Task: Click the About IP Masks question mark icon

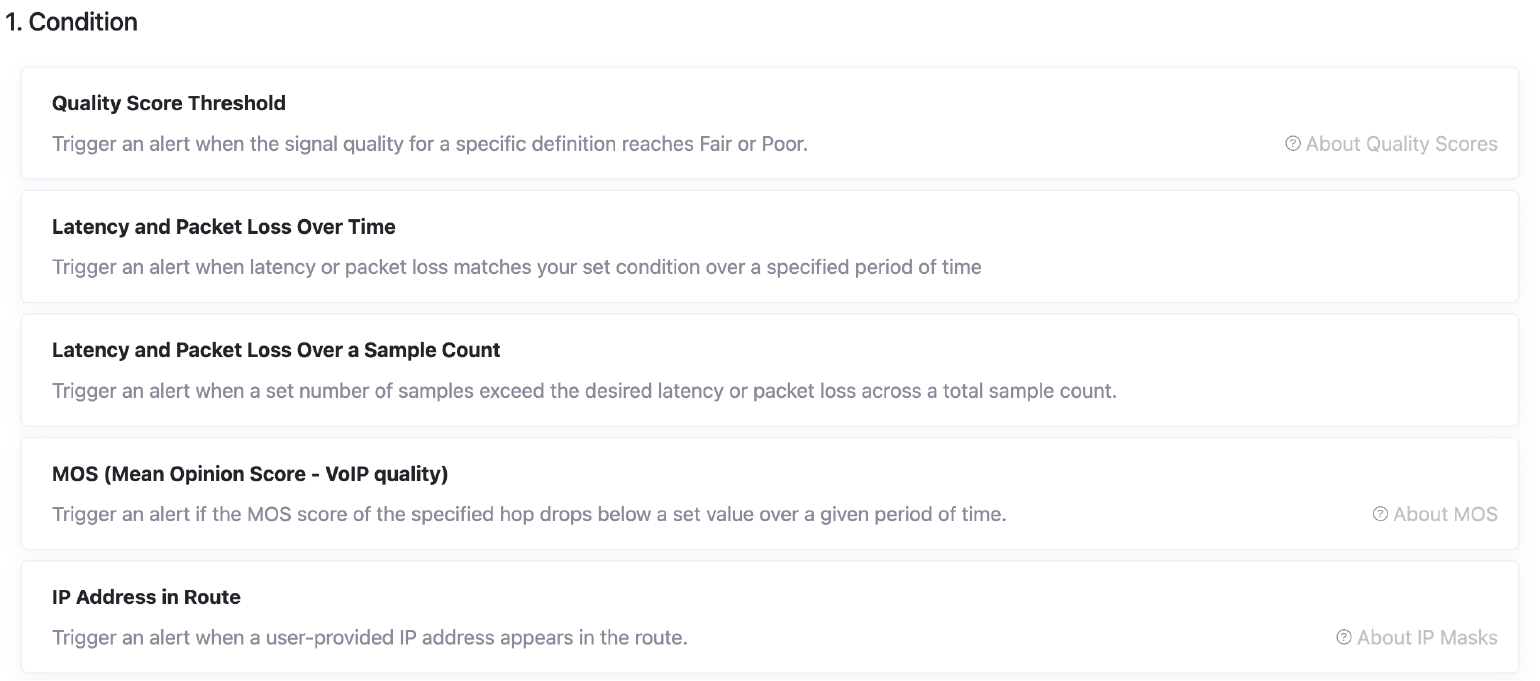Action: click(1343, 637)
